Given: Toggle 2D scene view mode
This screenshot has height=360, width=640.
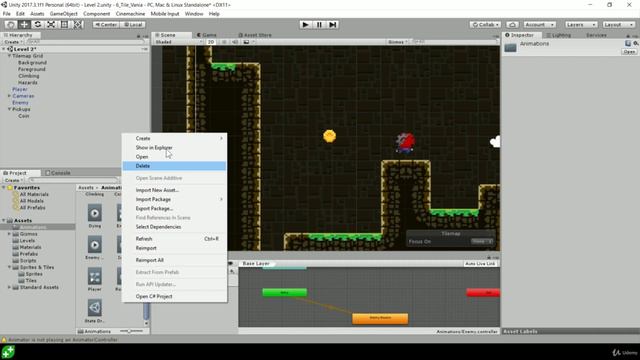Looking at the screenshot, I should (211, 42).
